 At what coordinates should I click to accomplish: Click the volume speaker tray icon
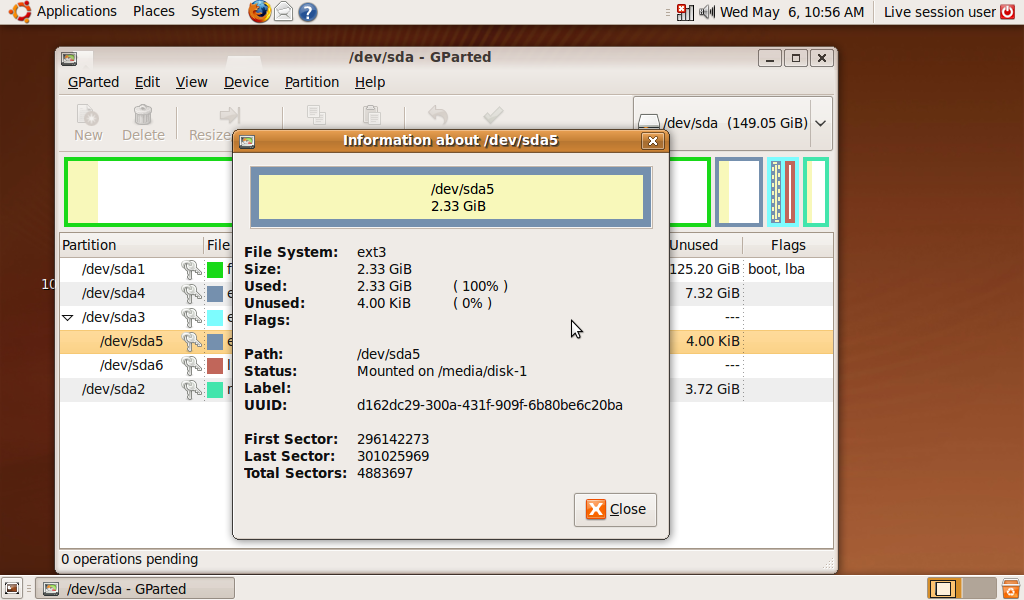(x=707, y=12)
